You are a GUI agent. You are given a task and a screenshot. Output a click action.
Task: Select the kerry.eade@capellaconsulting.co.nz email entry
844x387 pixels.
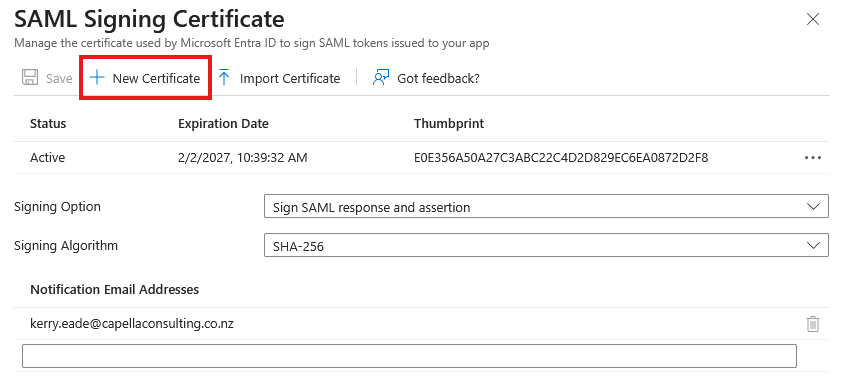click(x=132, y=324)
